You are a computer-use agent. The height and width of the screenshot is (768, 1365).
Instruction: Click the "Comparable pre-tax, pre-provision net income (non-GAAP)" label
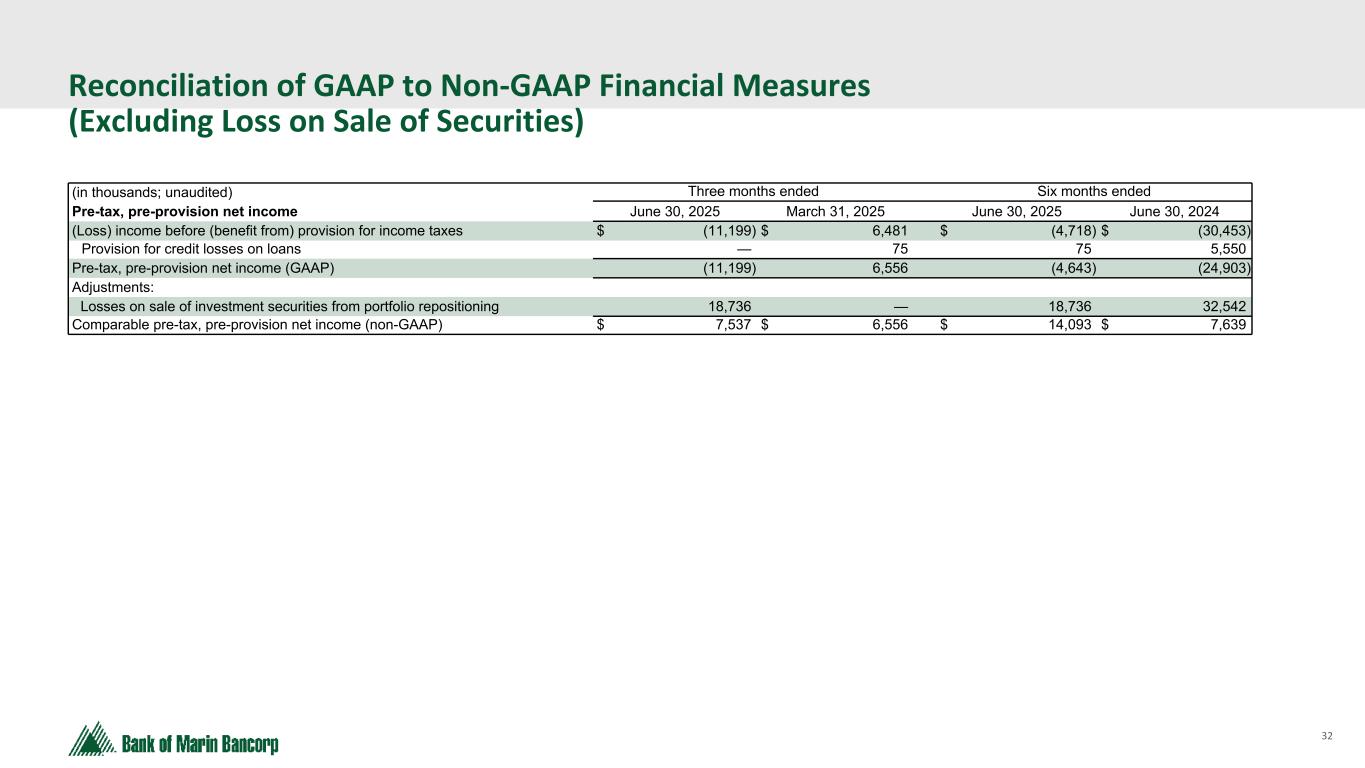coord(257,325)
